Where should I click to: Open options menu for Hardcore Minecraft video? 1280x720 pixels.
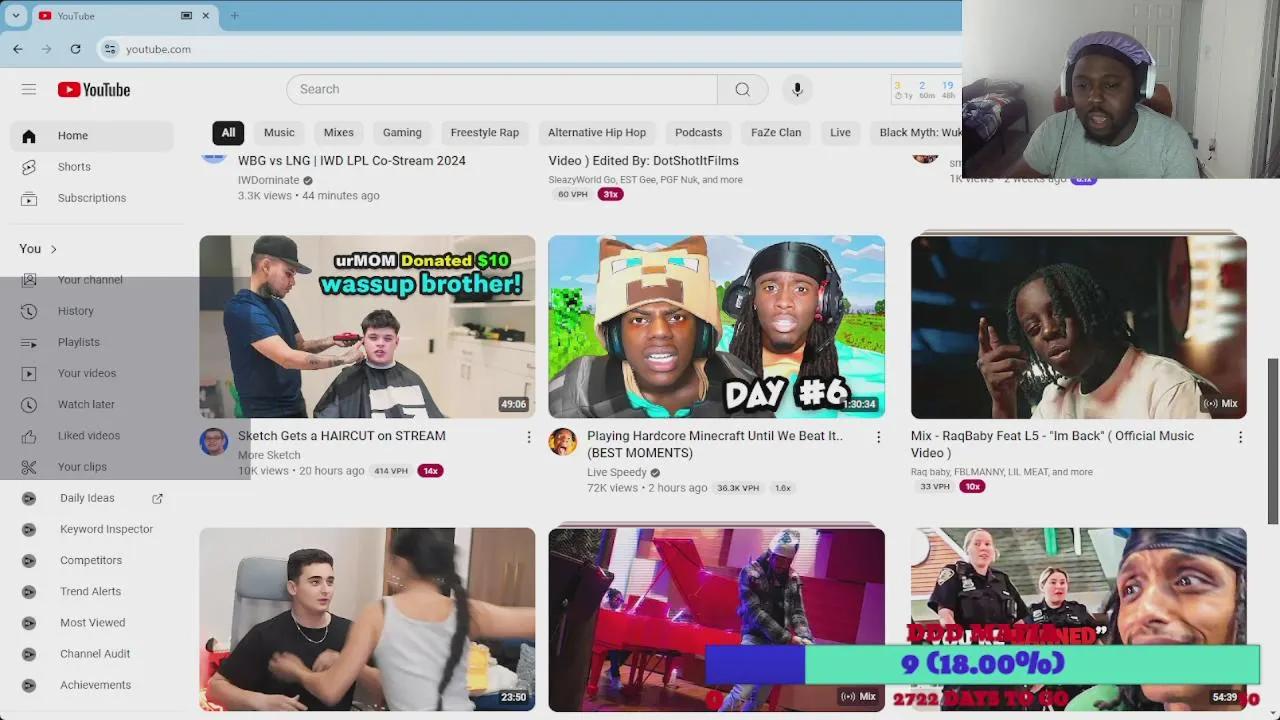click(x=878, y=437)
